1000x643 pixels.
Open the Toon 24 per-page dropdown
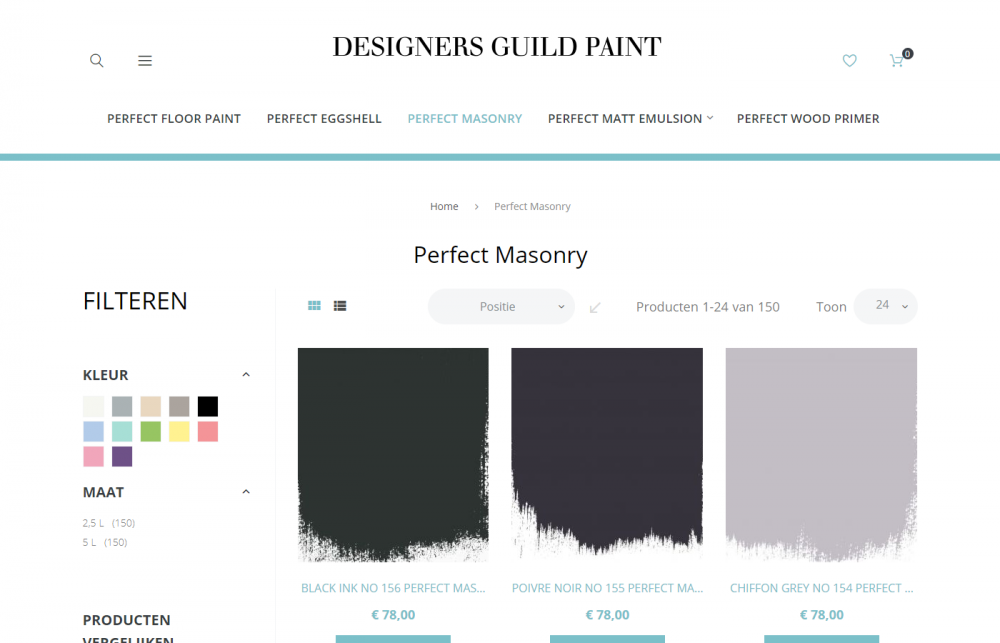click(x=886, y=306)
